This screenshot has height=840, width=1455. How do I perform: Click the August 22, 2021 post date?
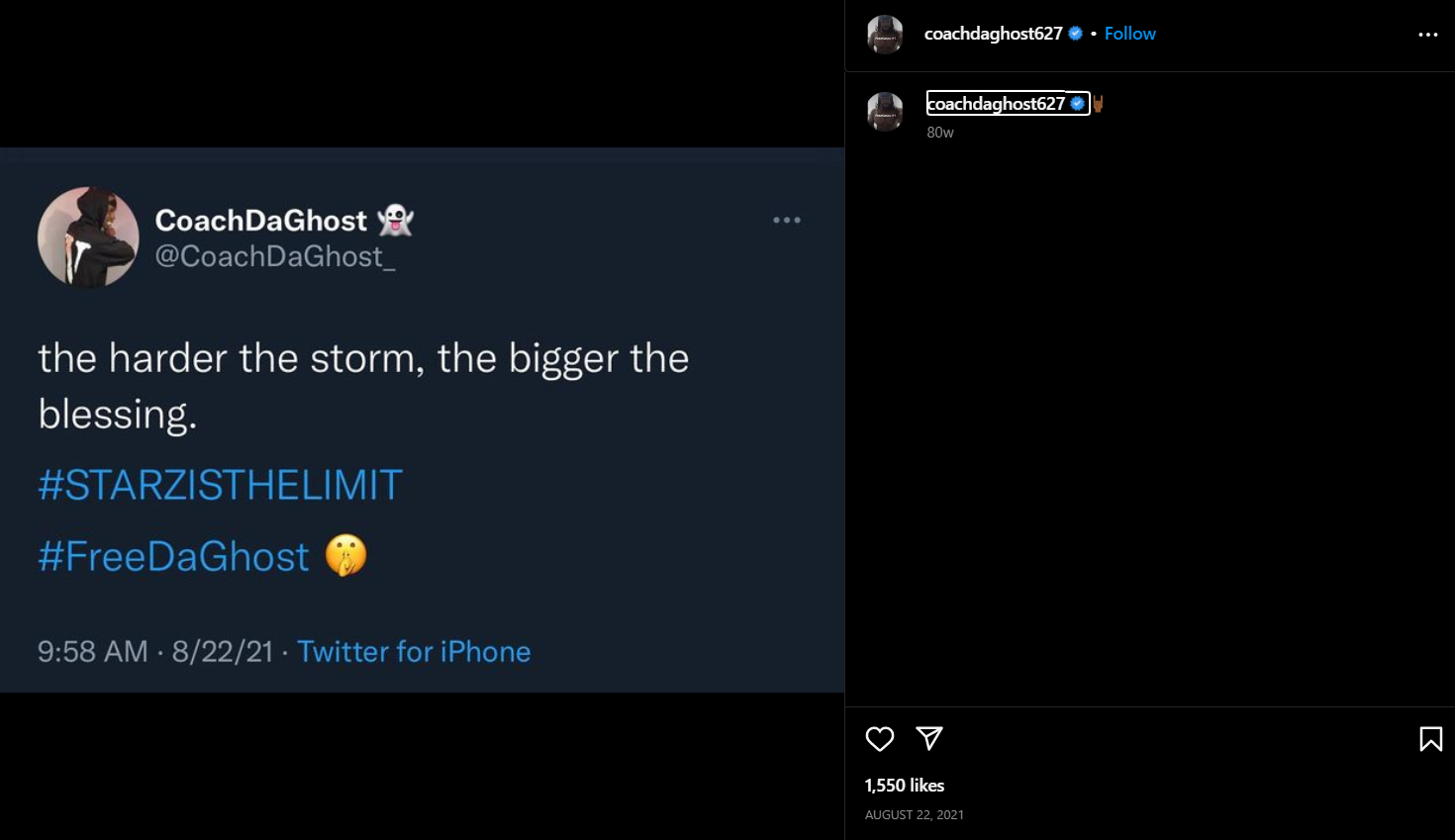pos(914,815)
